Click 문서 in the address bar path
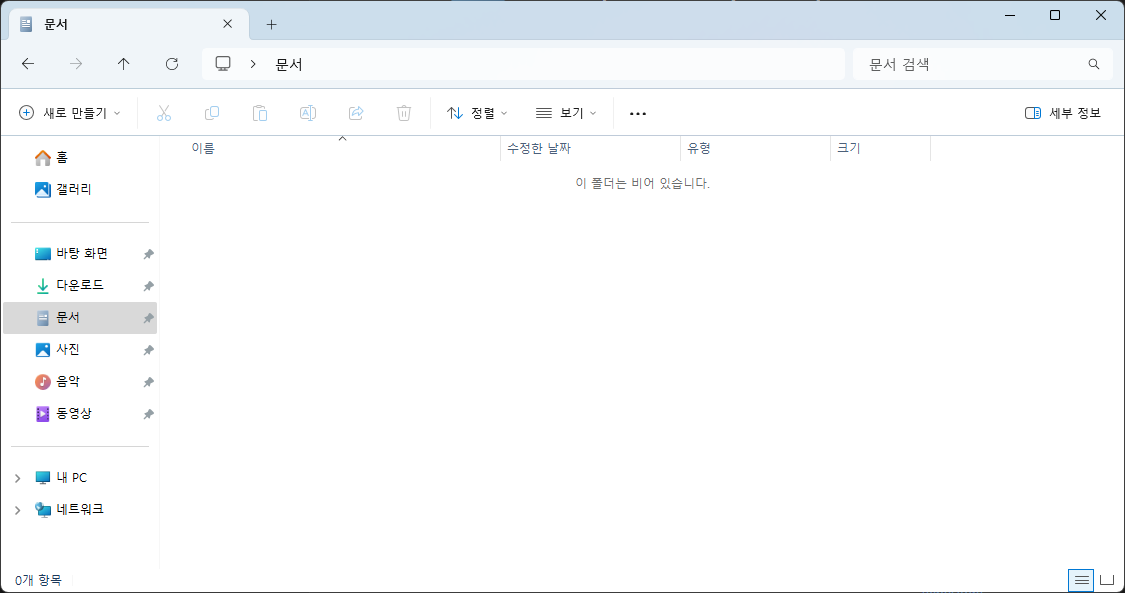This screenshot has width=1125, height=593. click(x=289, y=65)
